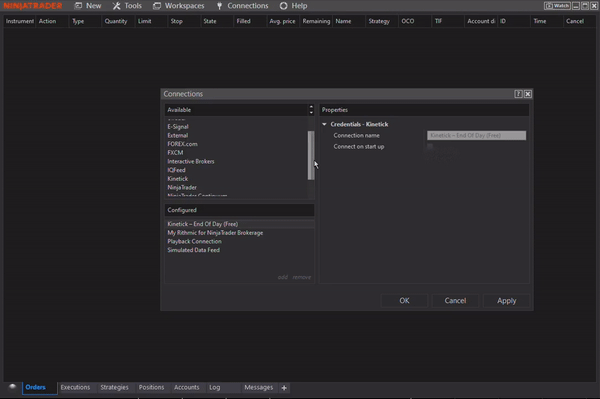Switch to the Executions tab
The width and height of the screenshot is (600, 399).
pos(75,388)
